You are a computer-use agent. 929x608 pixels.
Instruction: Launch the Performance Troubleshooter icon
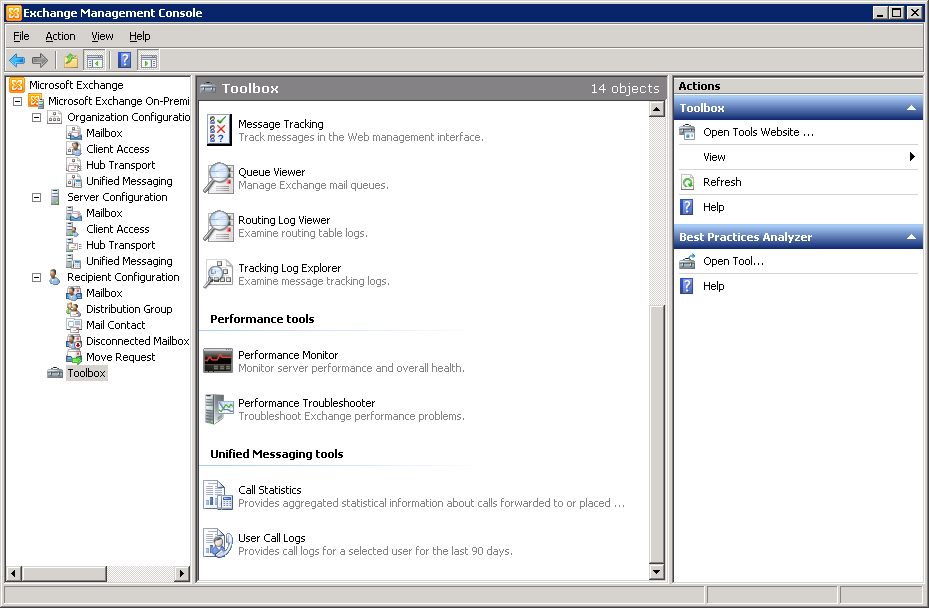coord(219,409)
